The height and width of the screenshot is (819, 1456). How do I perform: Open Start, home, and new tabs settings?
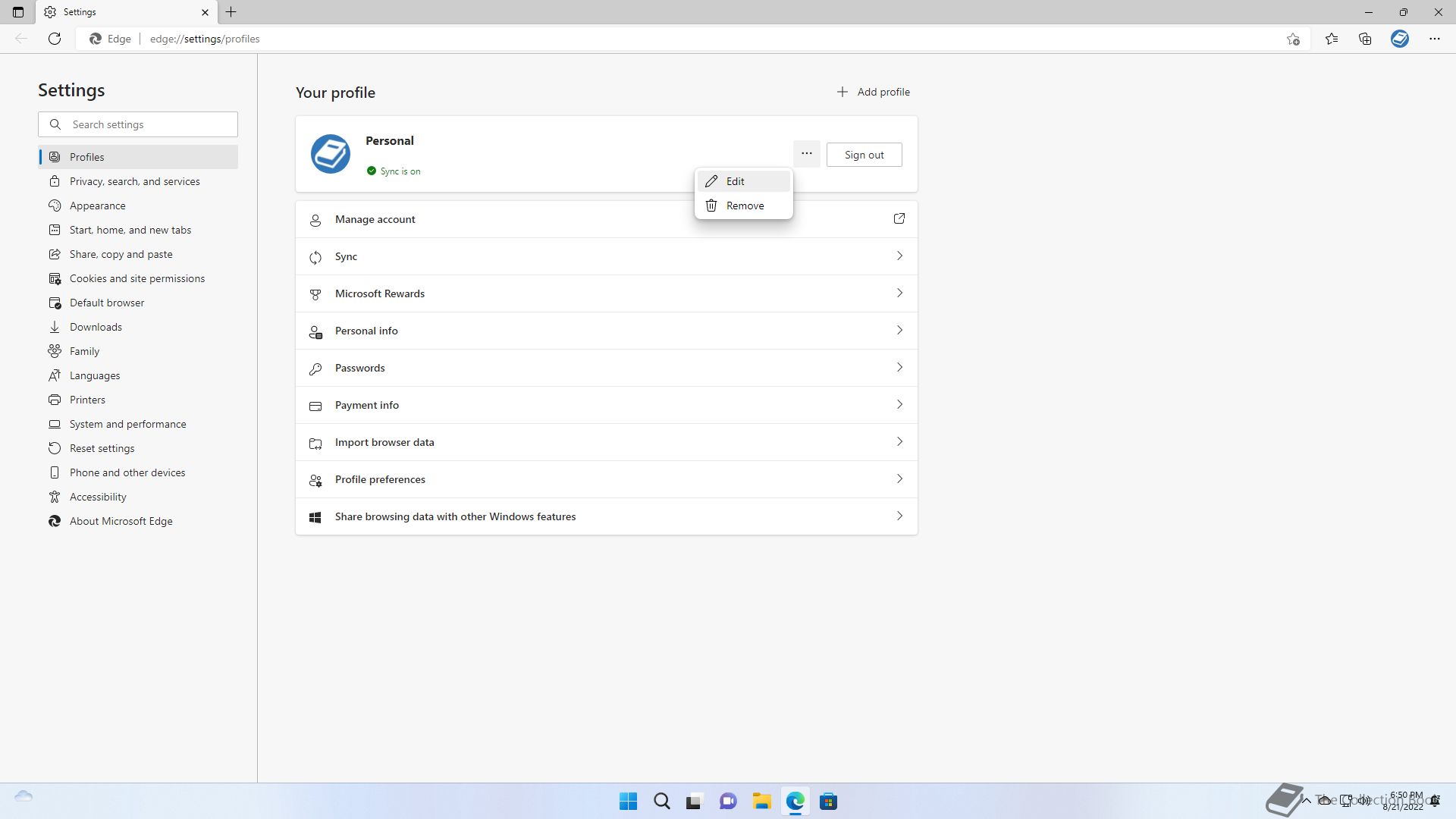coord(138,230)
